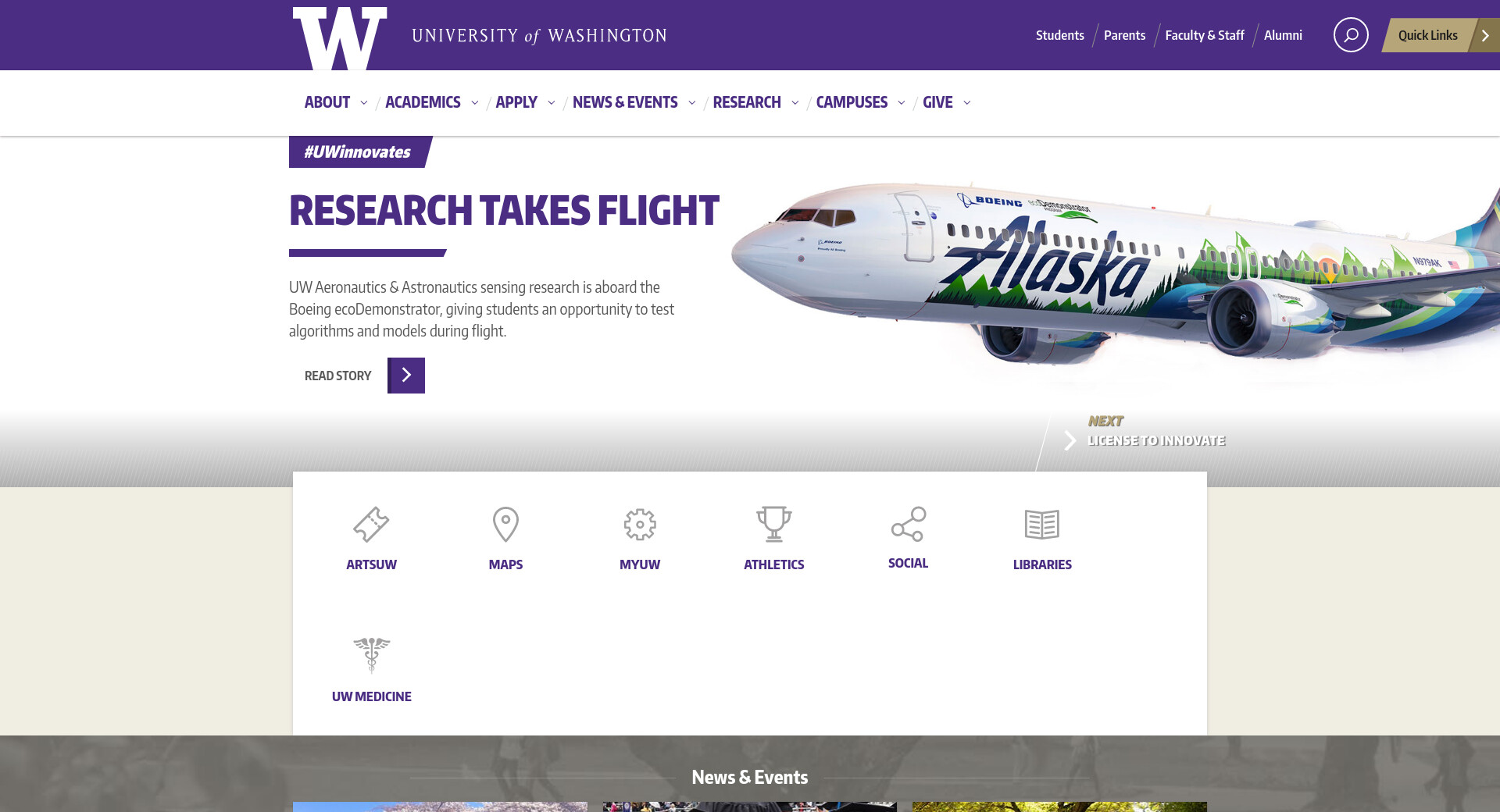Open the Social share icon
This screenshot has height=812, width=1500.
909,524
